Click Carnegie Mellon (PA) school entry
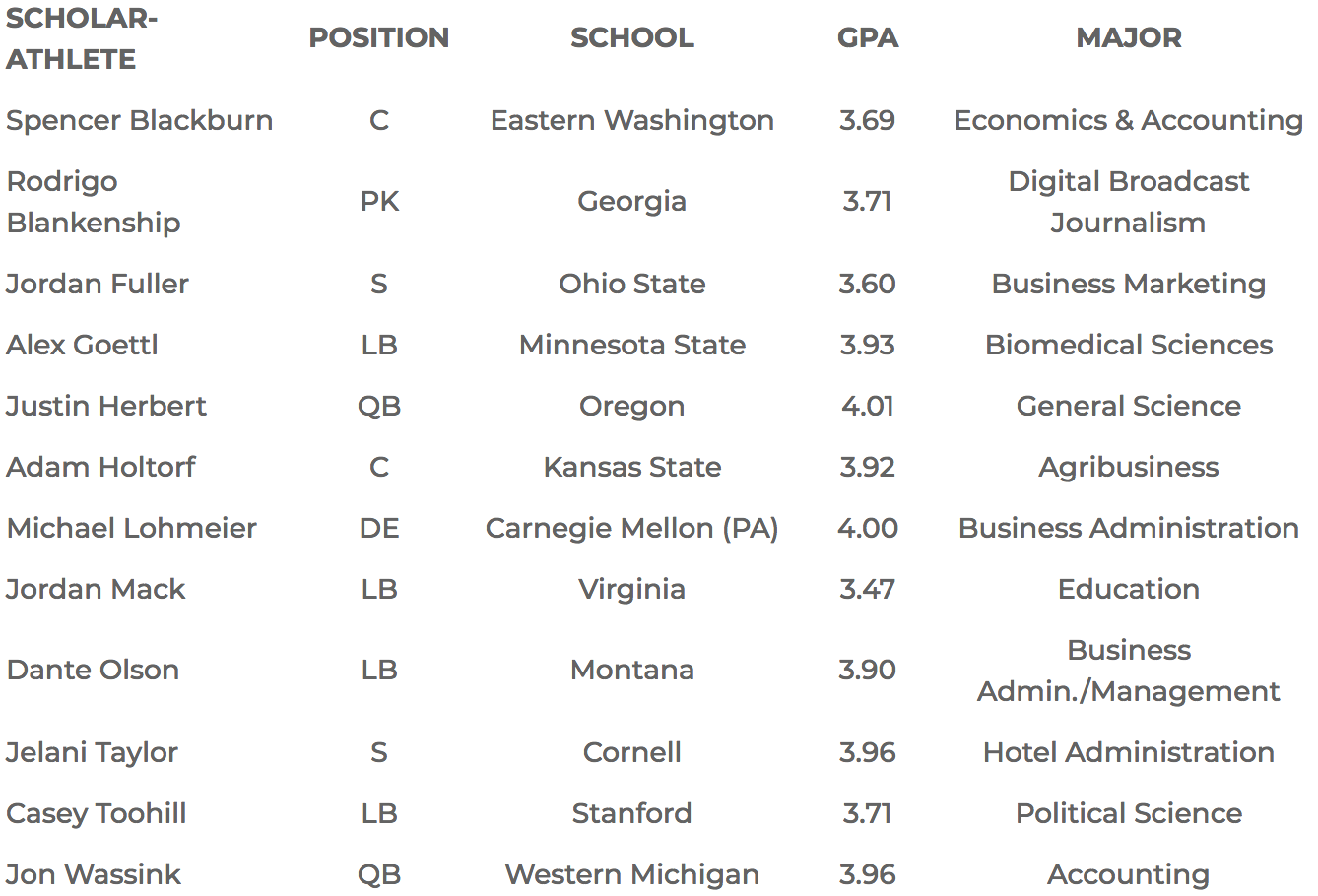Viewport: 1318px width, 896px height. tap(632, 528)
